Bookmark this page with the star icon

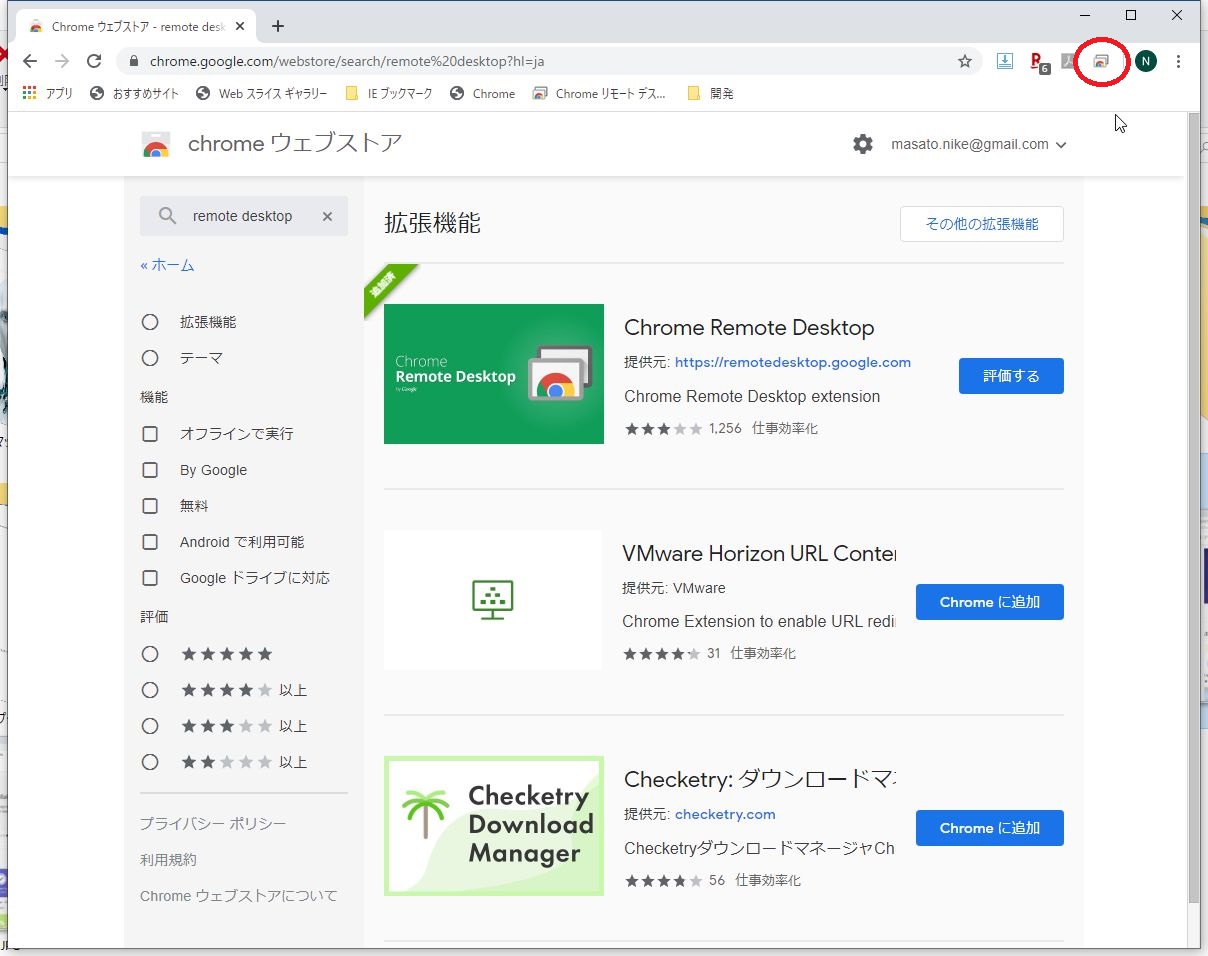point(965,61)
